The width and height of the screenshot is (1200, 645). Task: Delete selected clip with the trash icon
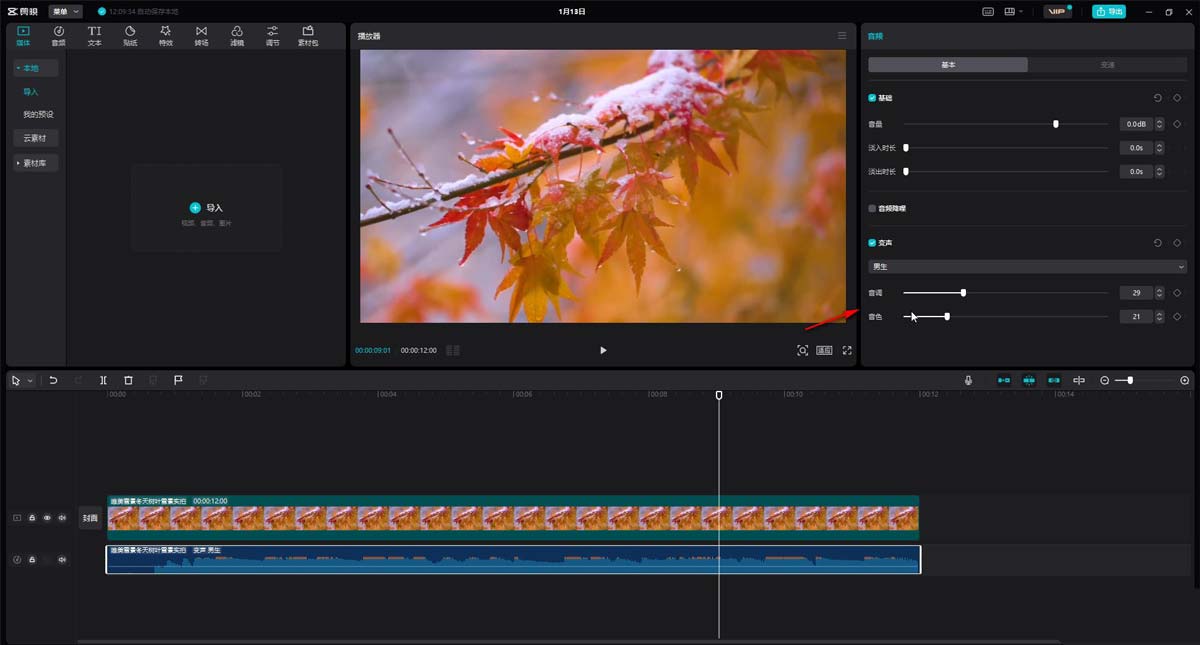[128, 380]
